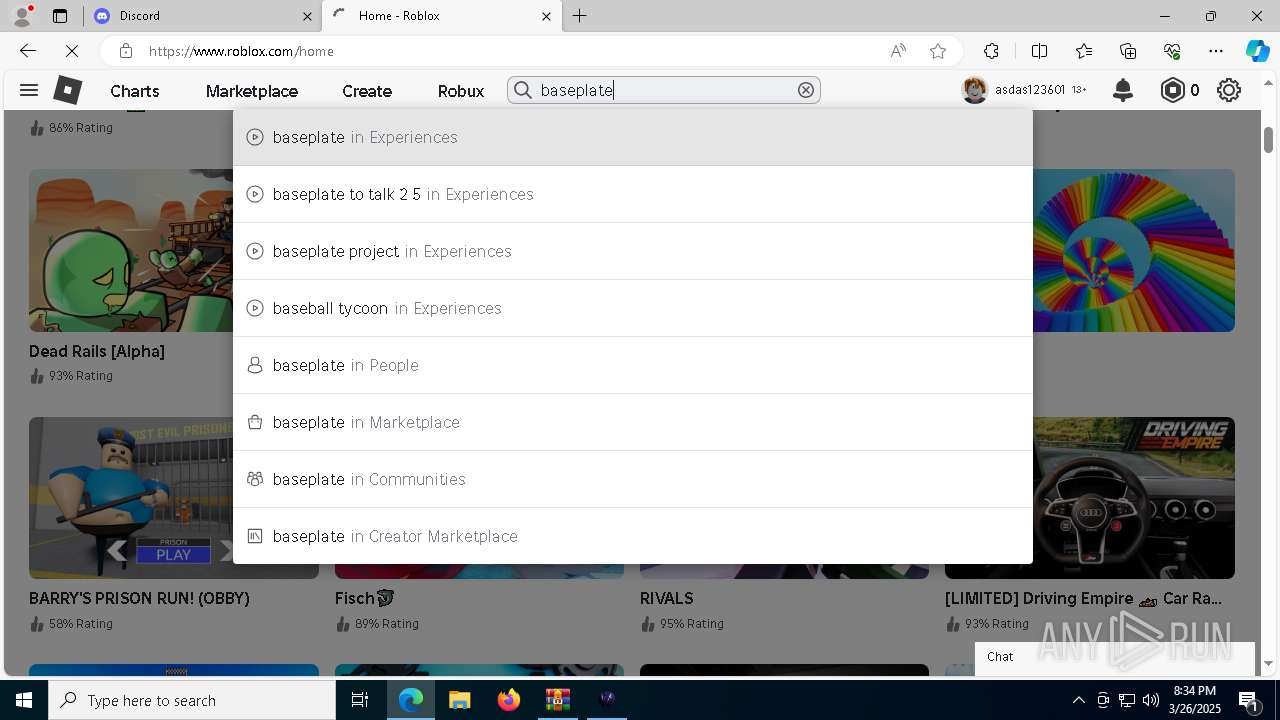Open File Explorer from taskbar
1280x720 pixels.
tap(459, 700)
